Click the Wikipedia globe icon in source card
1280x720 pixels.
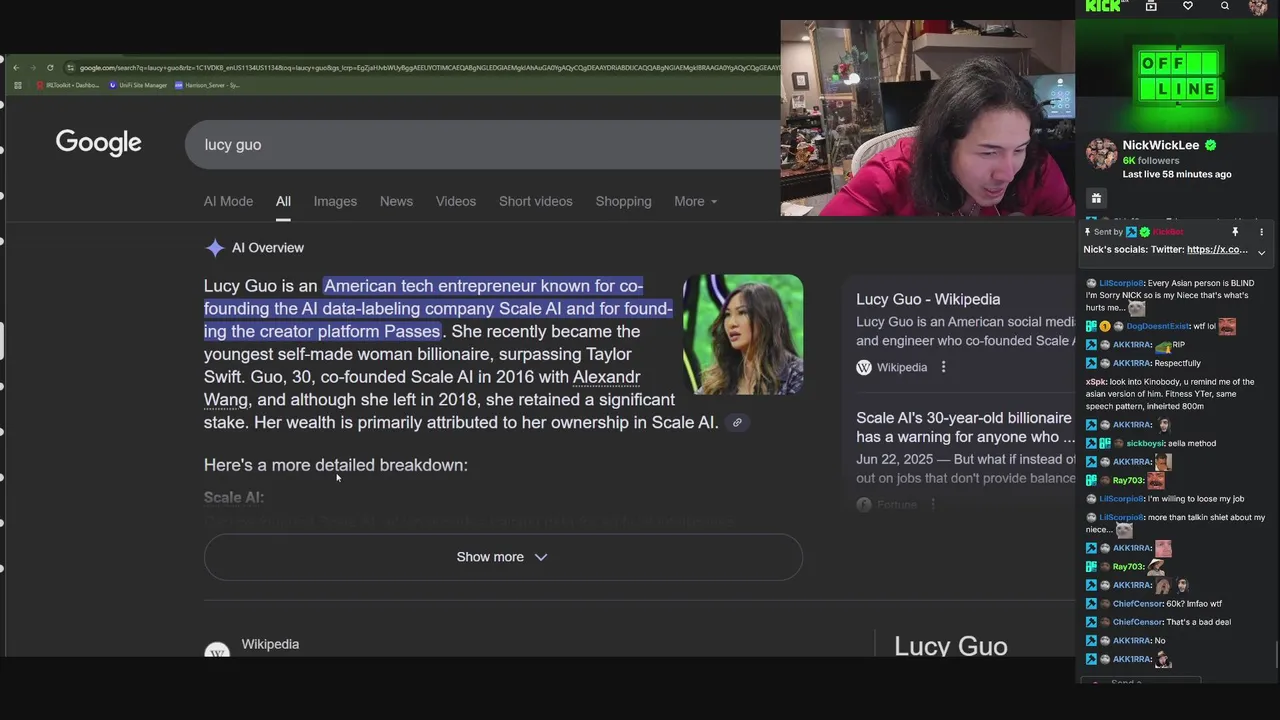point(864,367)
